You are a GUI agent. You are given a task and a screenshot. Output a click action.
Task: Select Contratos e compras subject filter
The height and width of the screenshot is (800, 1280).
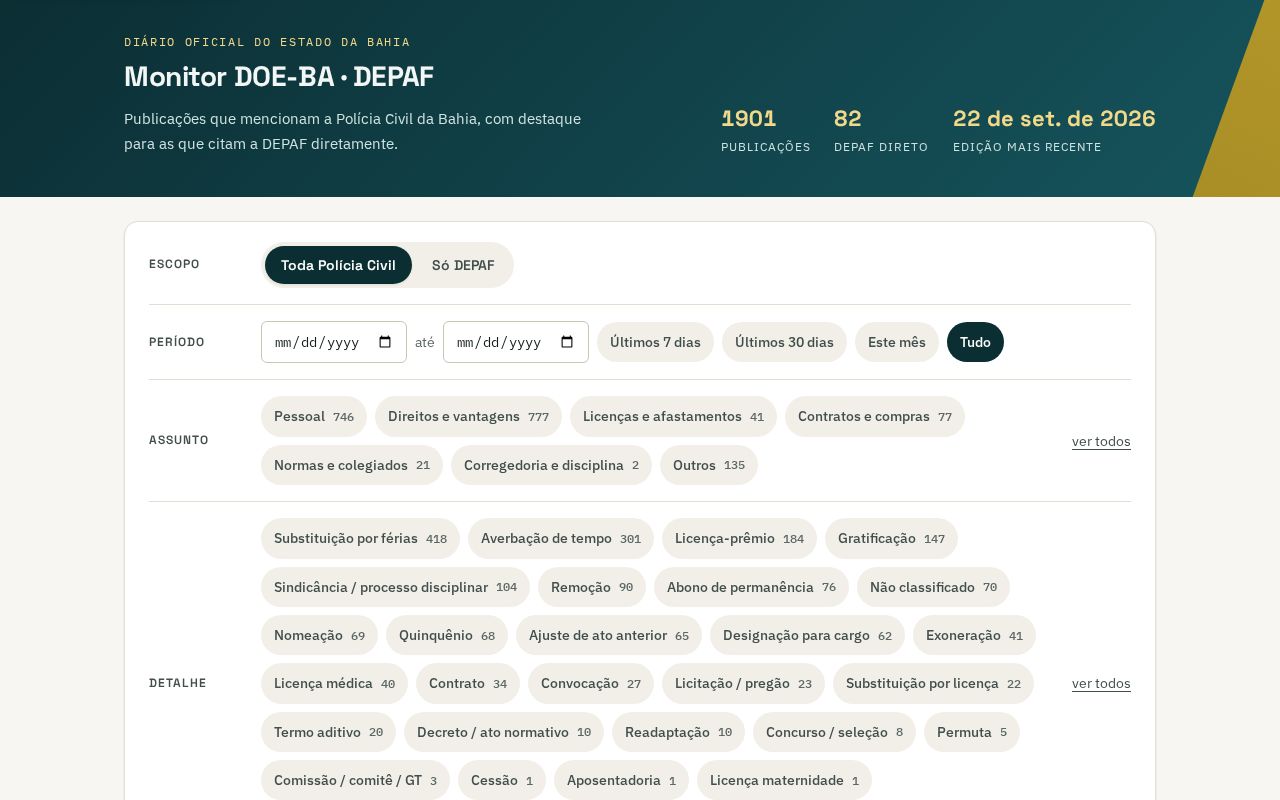point(875,416)
